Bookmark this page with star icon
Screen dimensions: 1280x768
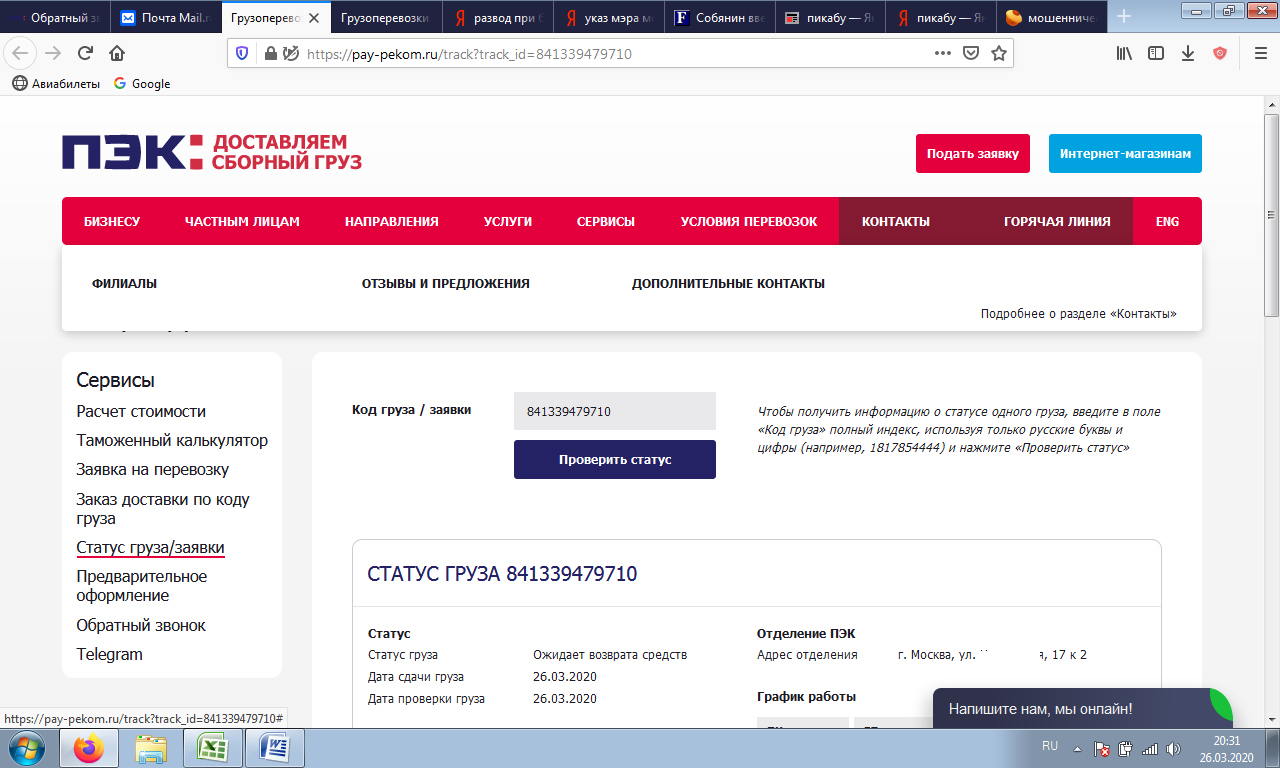point(998,54)
